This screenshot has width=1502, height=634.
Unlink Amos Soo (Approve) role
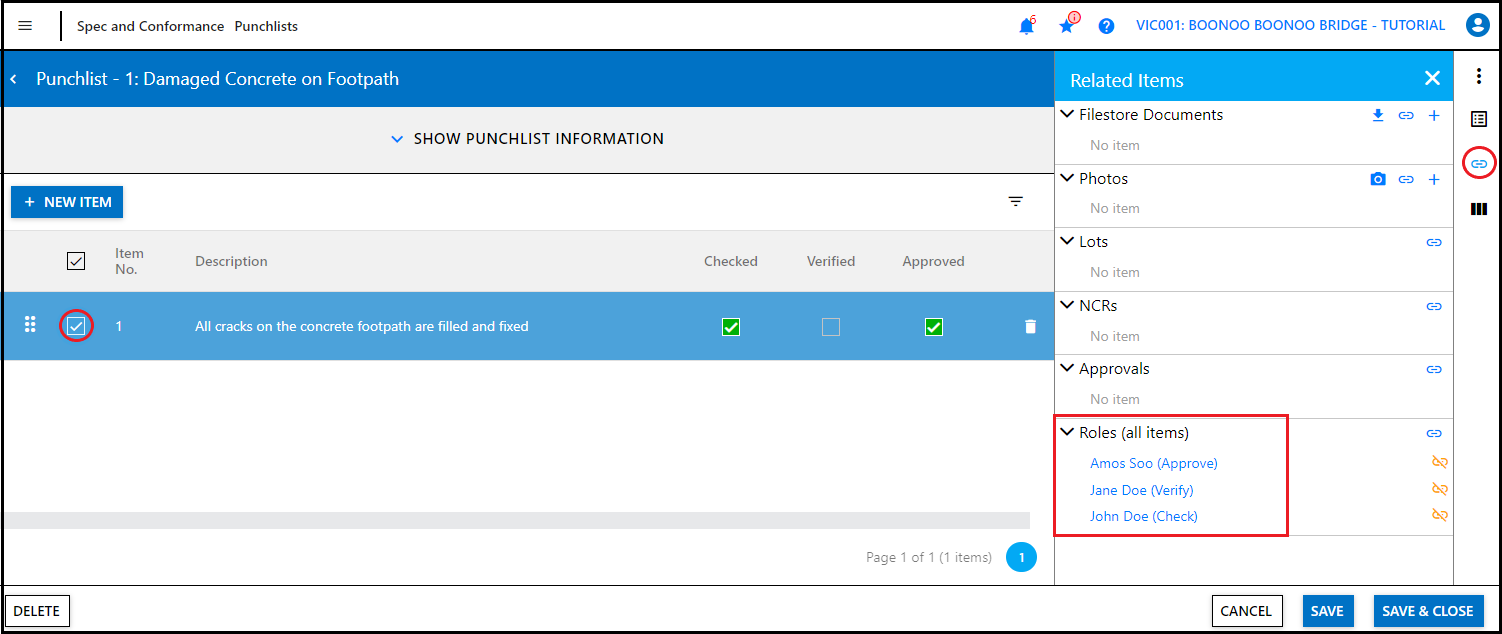tap(1439, 463)
